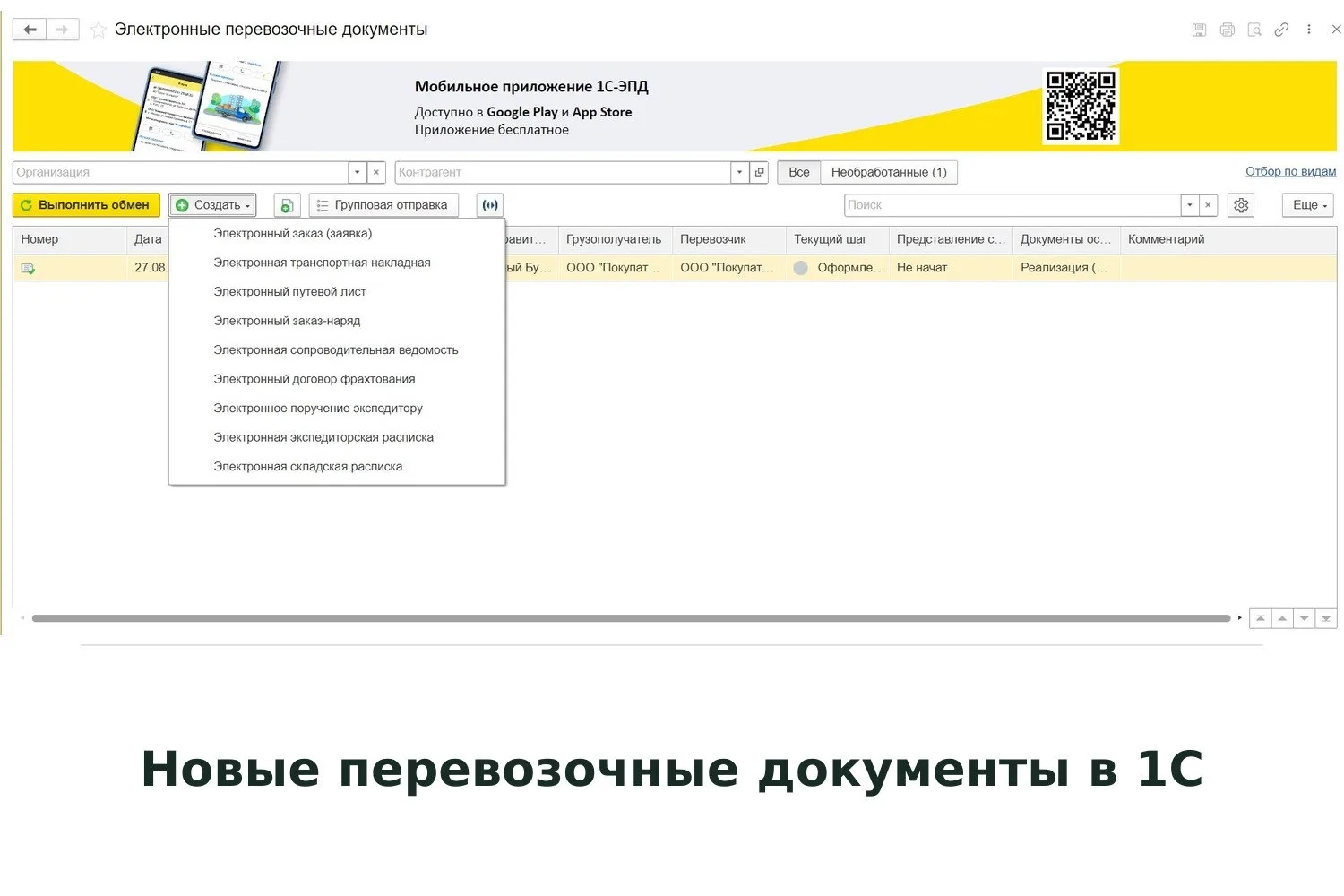The height and width of the screenshot is (896, 1344).
Task: Move one row up in the list
Action: point(1282,618)
